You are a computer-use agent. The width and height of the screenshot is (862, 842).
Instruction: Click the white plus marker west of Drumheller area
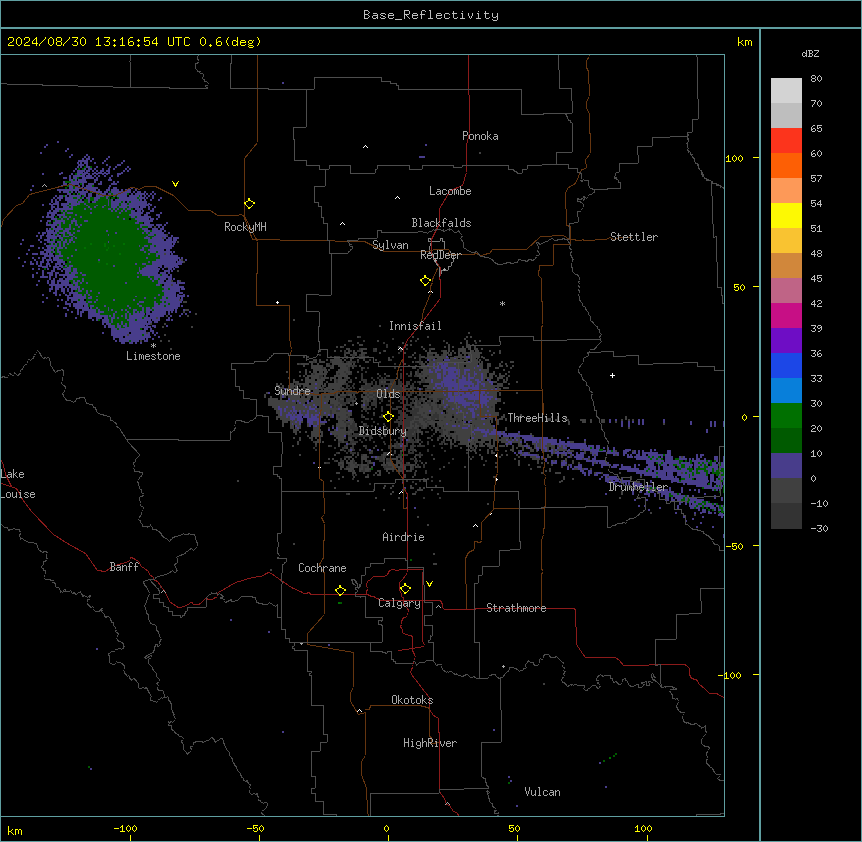point(612,375)
